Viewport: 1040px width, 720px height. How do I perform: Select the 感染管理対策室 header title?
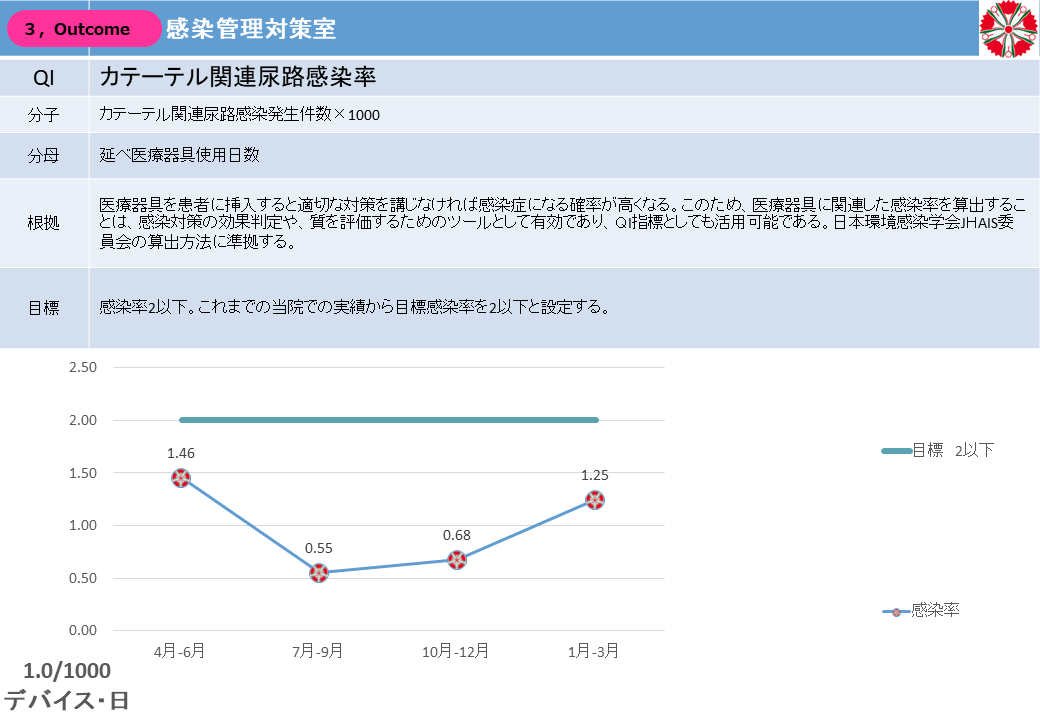(251, 29)
